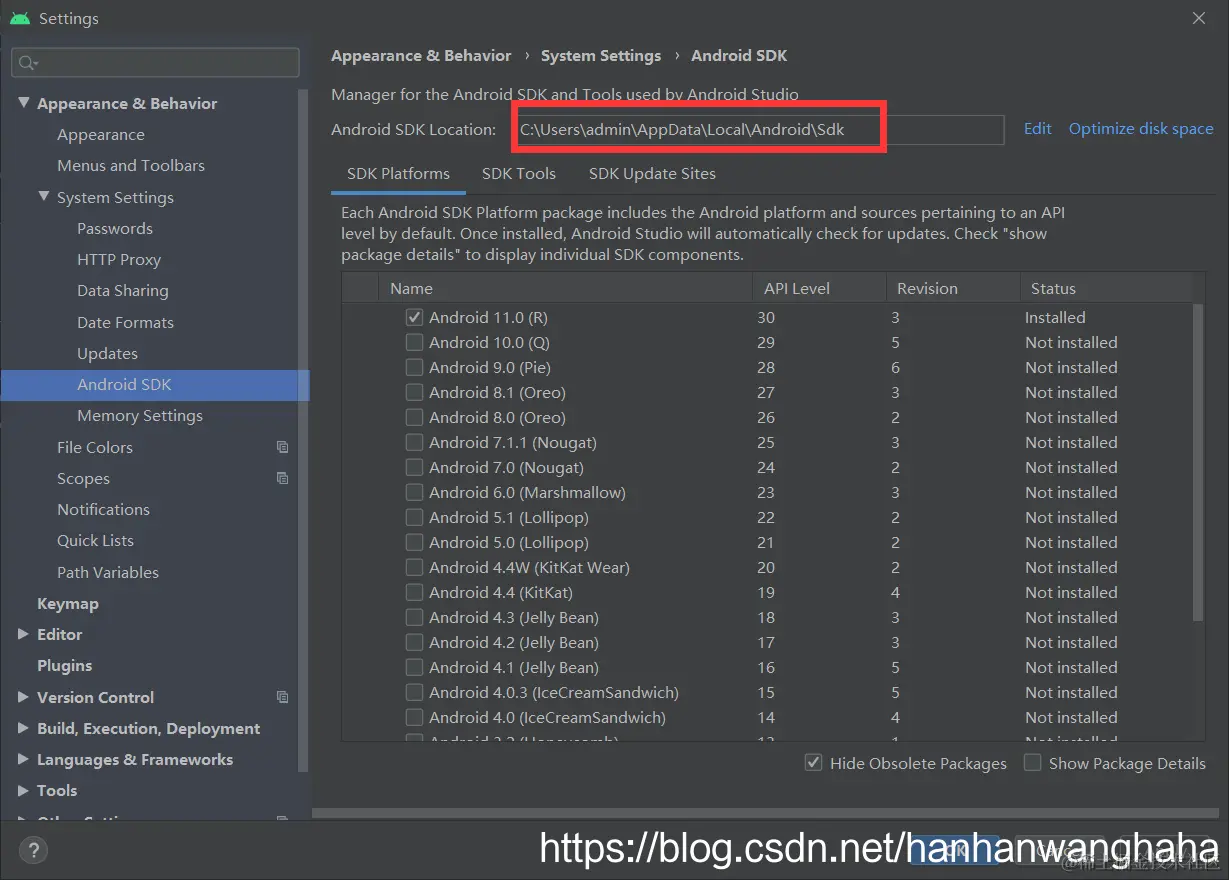Image resolution: width=1229 pixels, height=880 pixels.
Task: Click the settings tree vertical scrollbar
Action: click(x=304, y=430)
